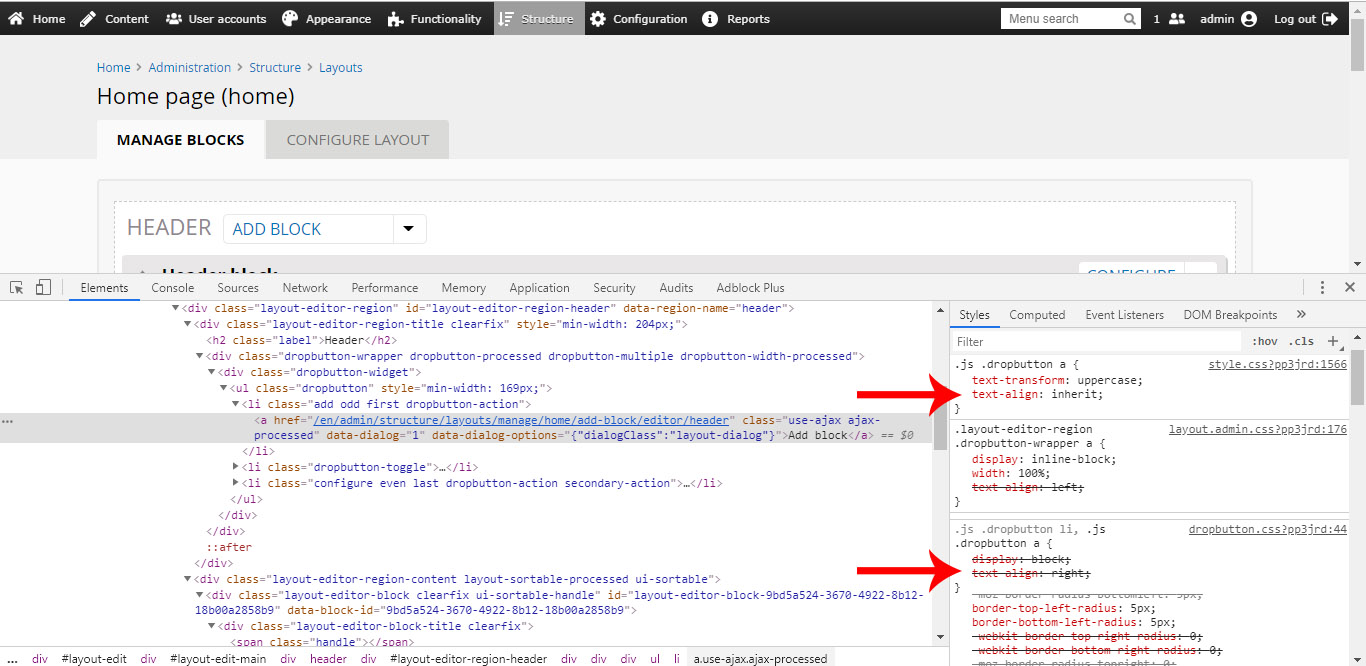Switch to the Console tab in DevTools
Viewport: 1366px width, 666px height.
pos(172,287)
